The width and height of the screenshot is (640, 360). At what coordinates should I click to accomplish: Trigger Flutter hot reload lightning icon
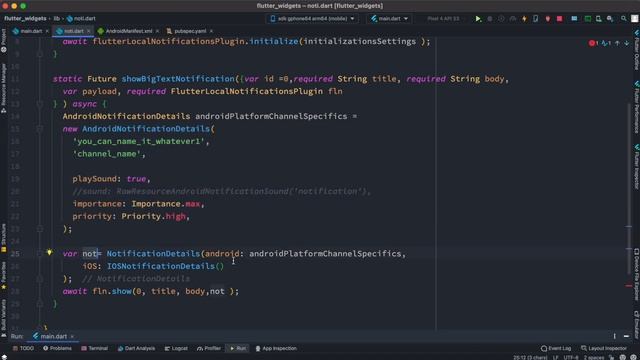524,19
